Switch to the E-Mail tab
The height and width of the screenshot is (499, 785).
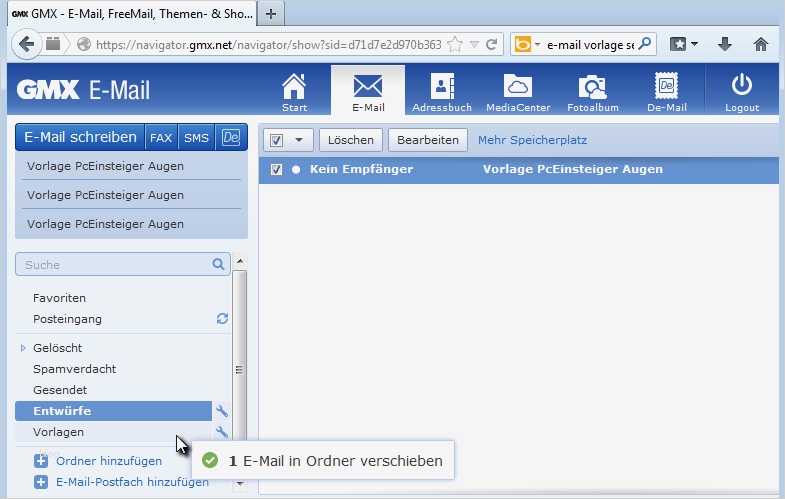point(368,92)
